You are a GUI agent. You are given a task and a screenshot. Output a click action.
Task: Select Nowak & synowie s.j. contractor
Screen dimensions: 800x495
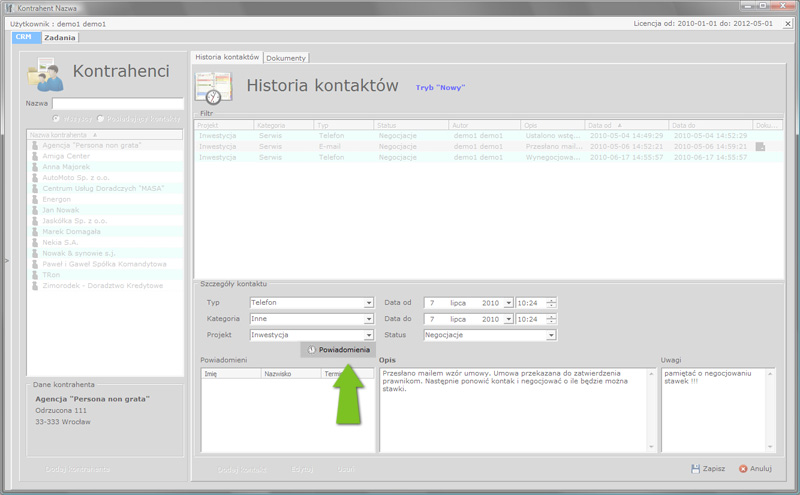pyautogui.click(x=105, y=253)
